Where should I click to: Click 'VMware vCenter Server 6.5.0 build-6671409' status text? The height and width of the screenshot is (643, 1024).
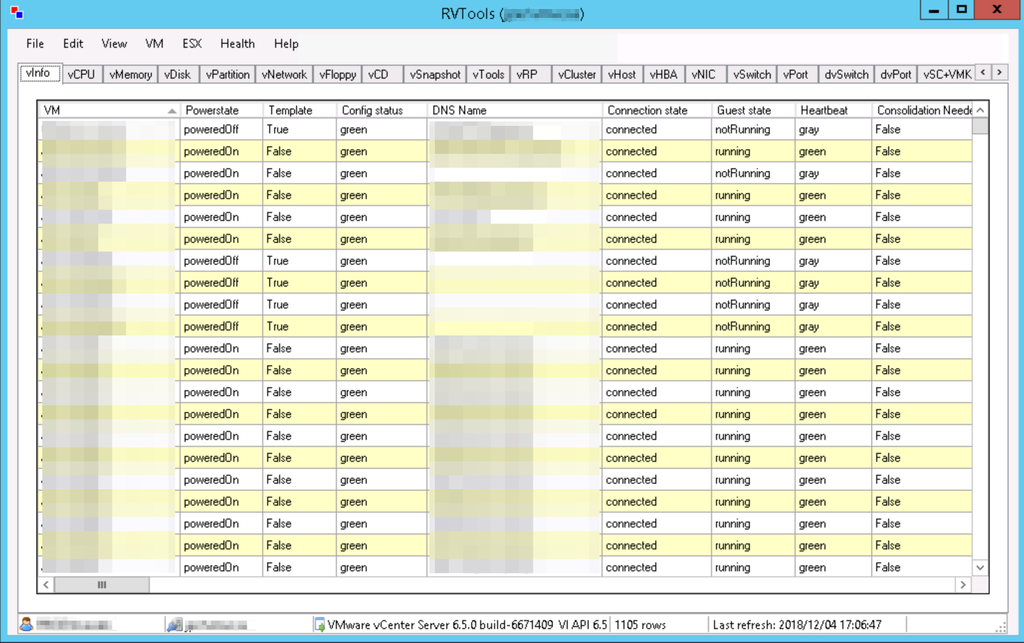pyautogui.click(x=441, y=625)
